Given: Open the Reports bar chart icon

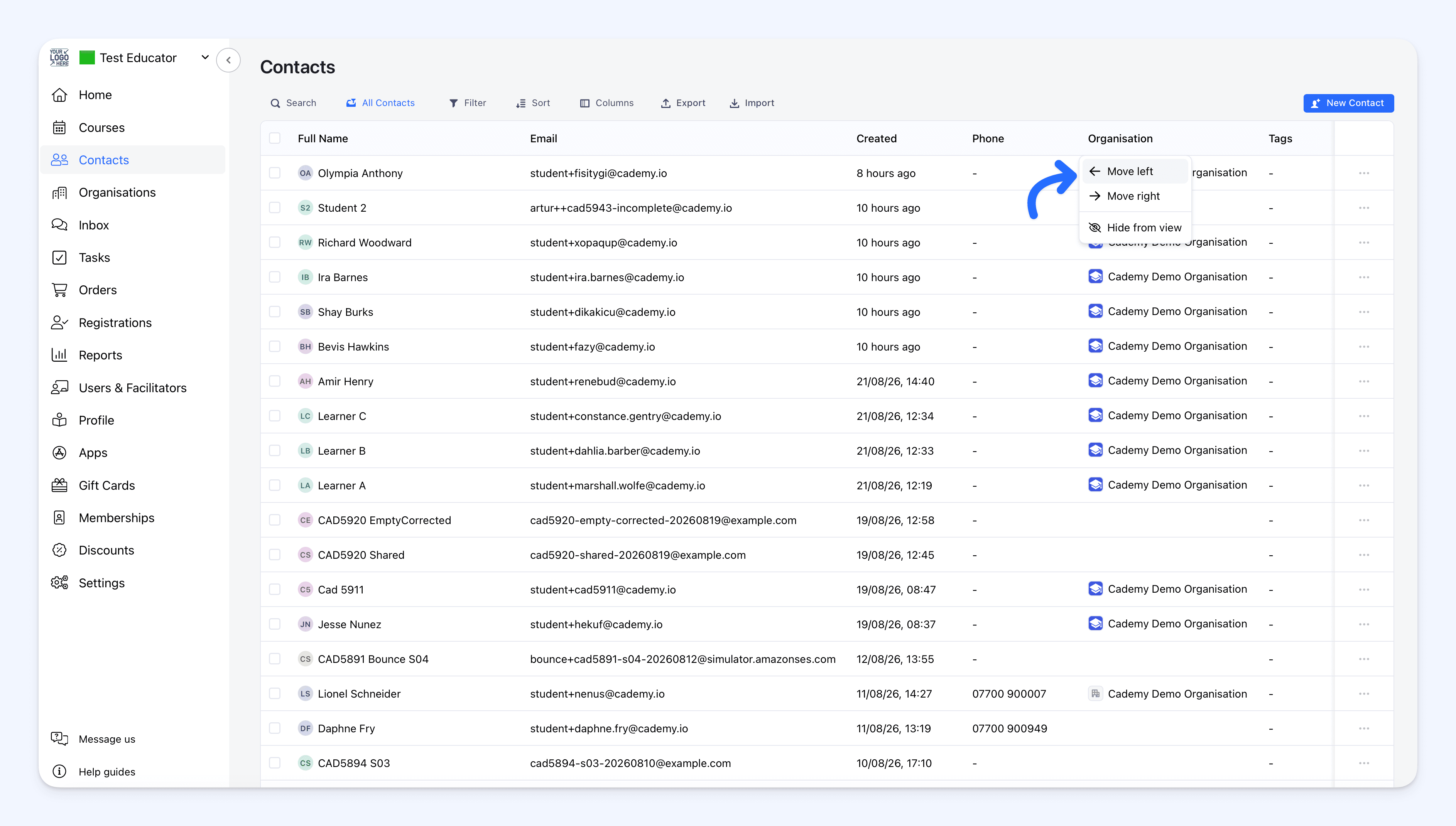Looking at the screenshot, I should click(59, 355).
